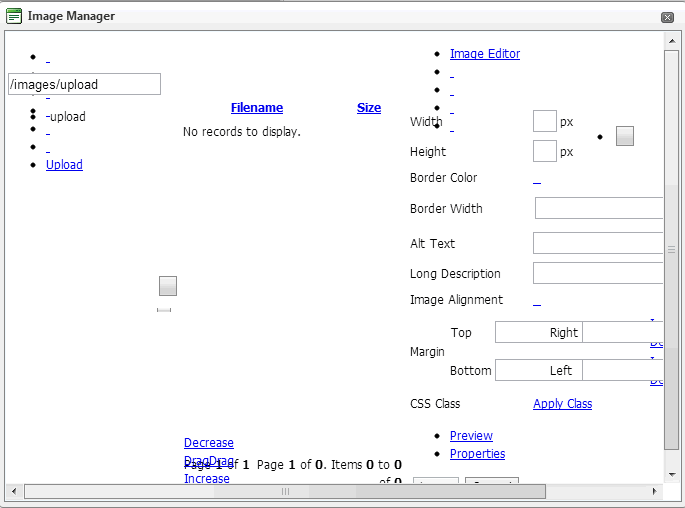The width and height of the screenshot is (685, 508).
Task: Click the Height input box
Action: (544, 152)
